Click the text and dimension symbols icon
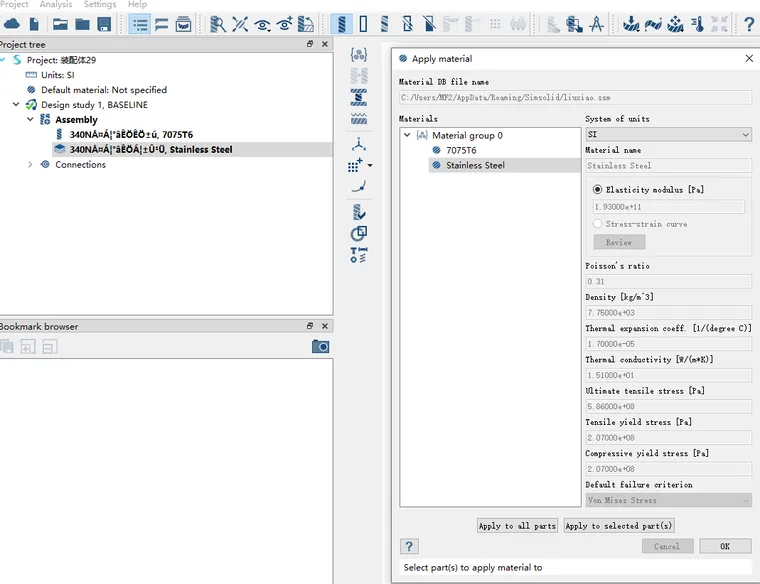Image resolution: width=760 pixels, height=584 pixels. 359,255
